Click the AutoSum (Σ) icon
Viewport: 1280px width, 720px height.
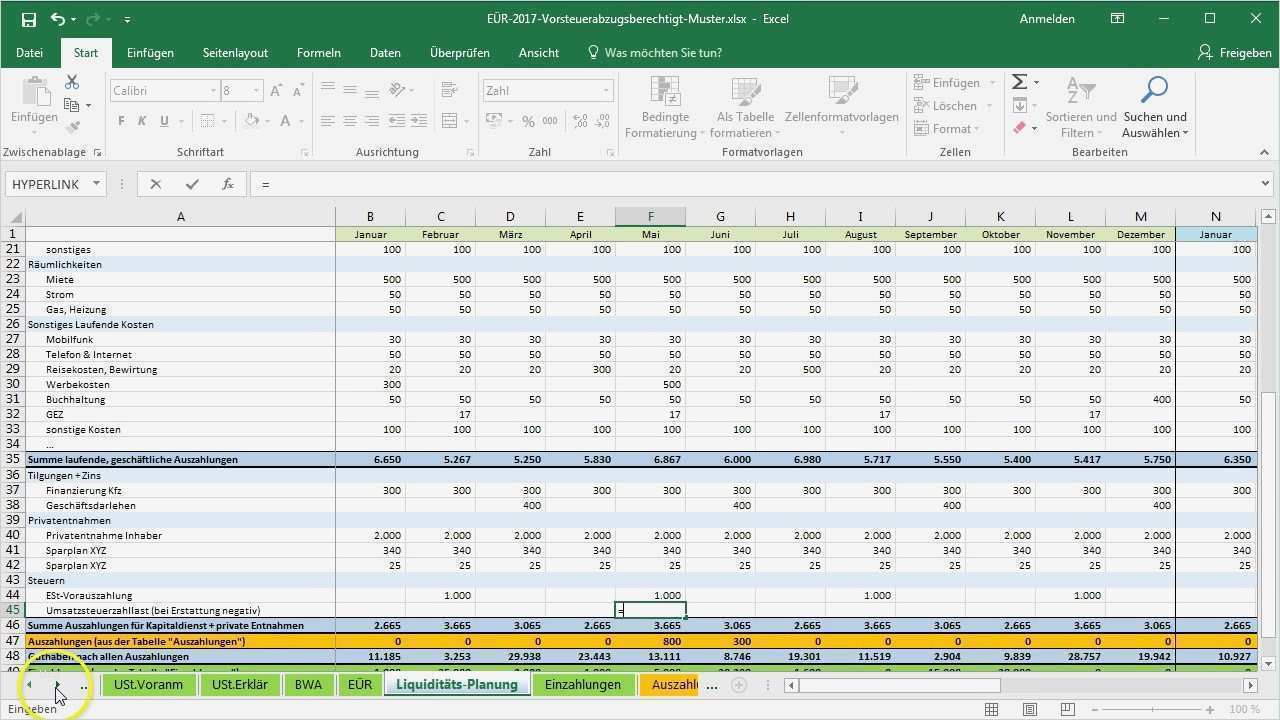(x=1017, y=81)
